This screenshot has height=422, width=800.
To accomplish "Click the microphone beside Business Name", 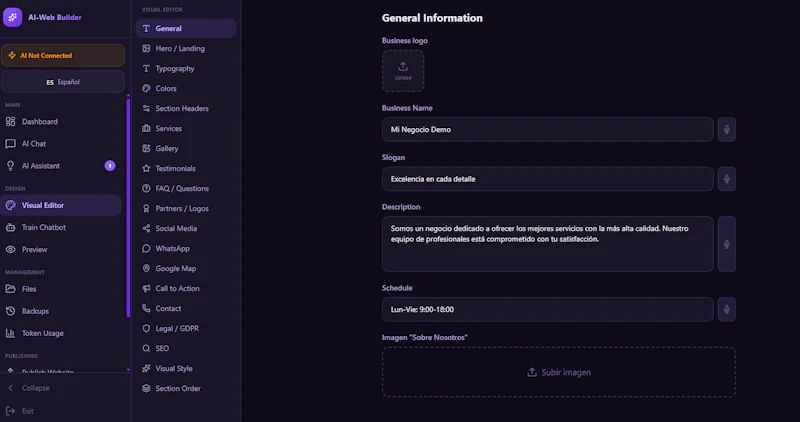I will point(727,130).
